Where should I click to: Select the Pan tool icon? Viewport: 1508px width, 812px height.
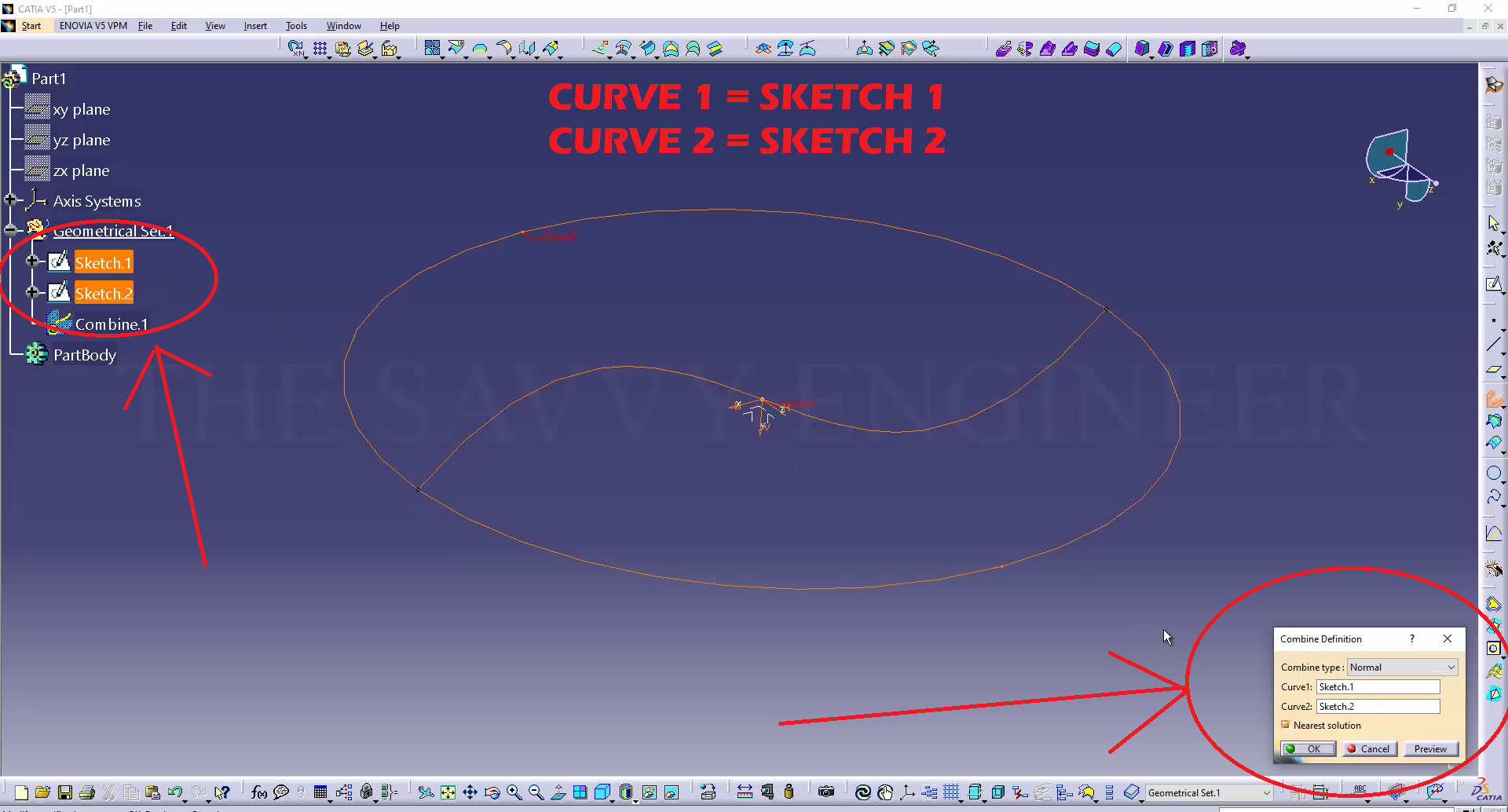(470, 792)
